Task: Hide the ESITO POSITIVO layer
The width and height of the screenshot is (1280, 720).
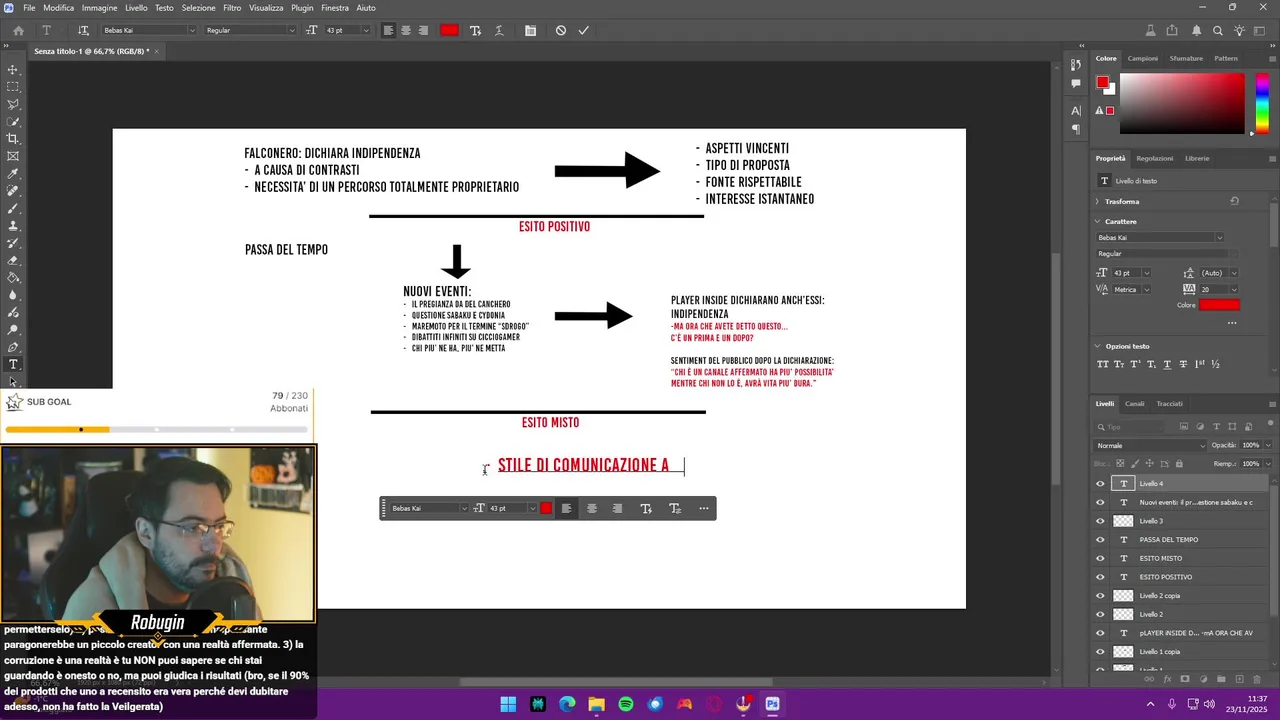Action: pyautogui.click(x=1100, y=577)
